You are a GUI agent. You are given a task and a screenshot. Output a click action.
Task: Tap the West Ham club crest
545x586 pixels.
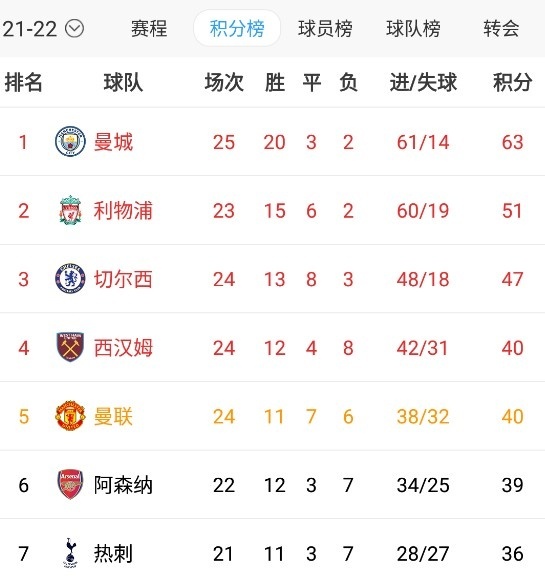pyautogui.click(x=70, y=347)
